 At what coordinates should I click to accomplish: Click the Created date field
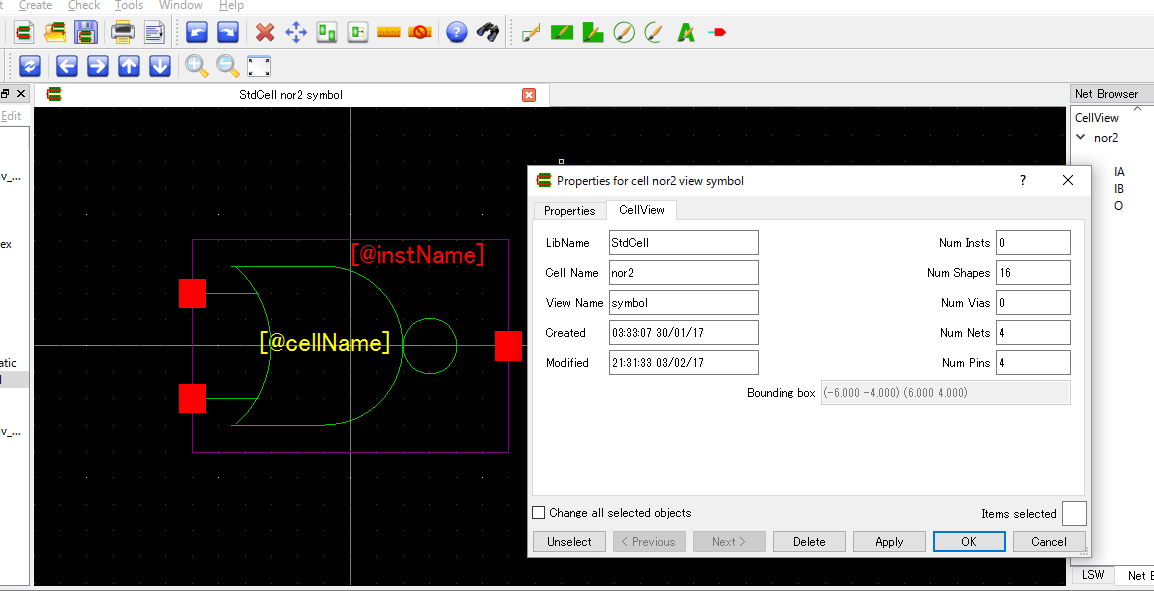[x=684, y=333]
